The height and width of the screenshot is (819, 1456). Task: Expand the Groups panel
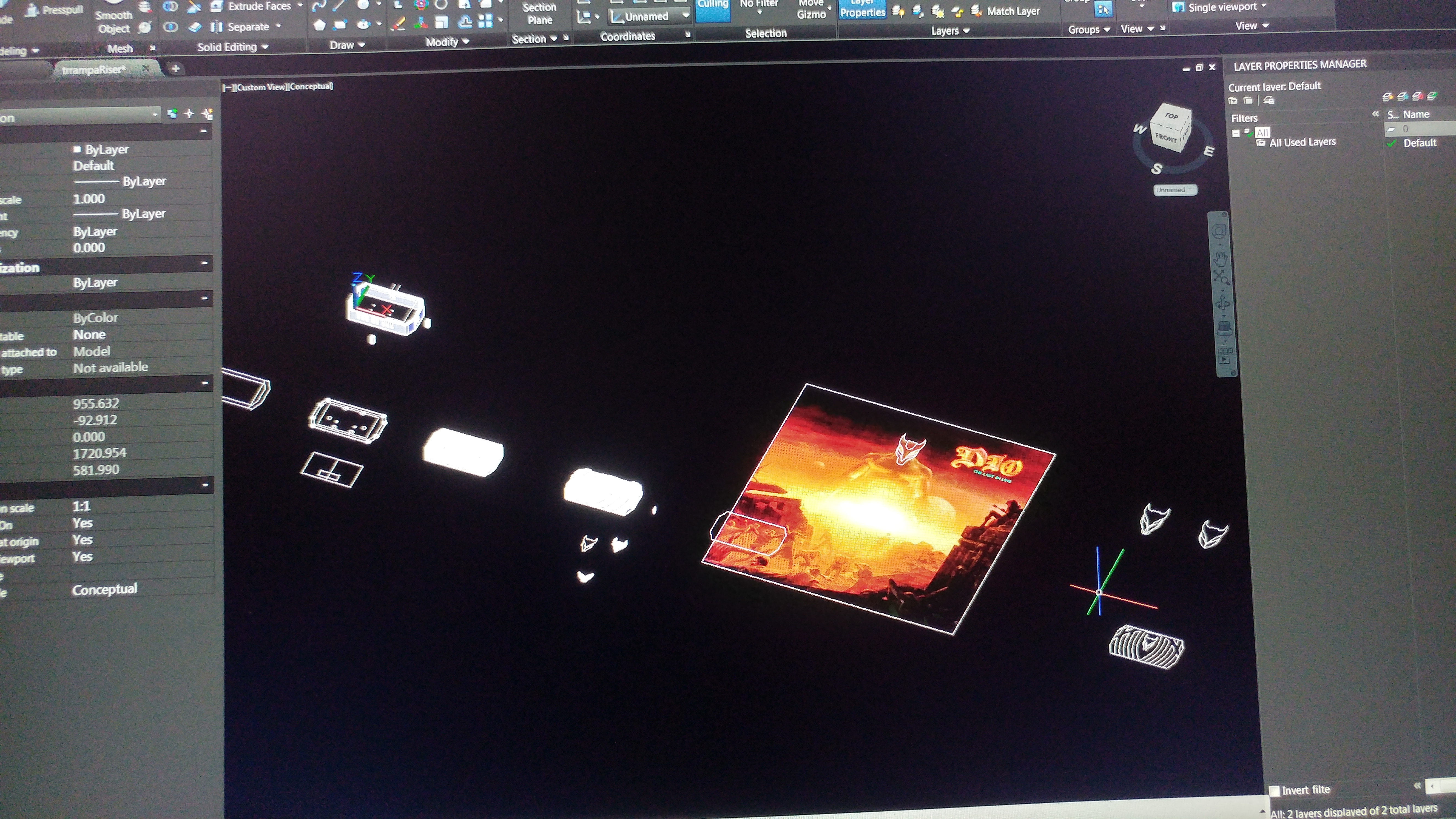tap(1089, 29)
